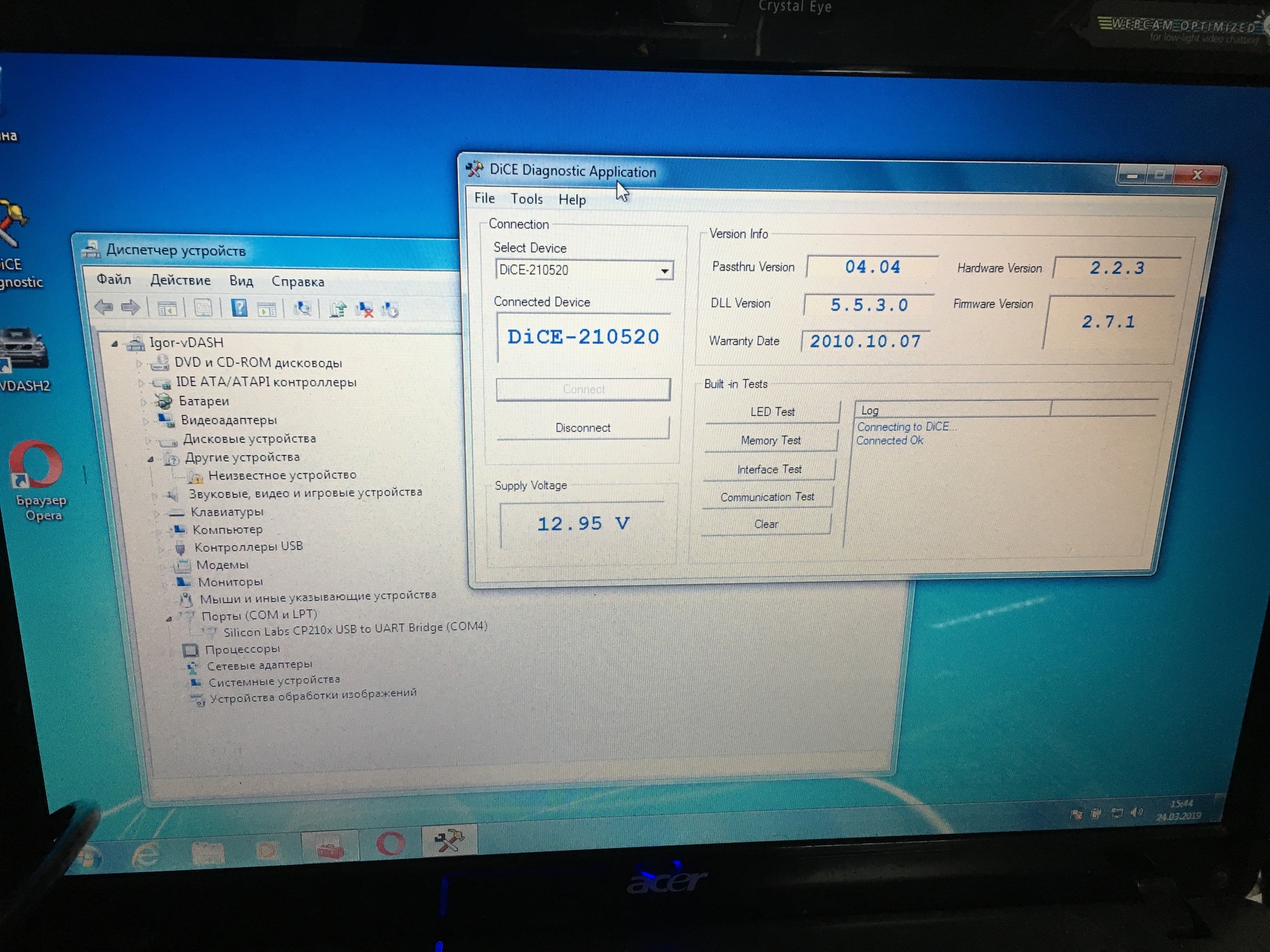Image resolution: width=1270 pixels, height=952 pixels.
Task: Collapse Другие устройства tree node
Action: [150, 458]
